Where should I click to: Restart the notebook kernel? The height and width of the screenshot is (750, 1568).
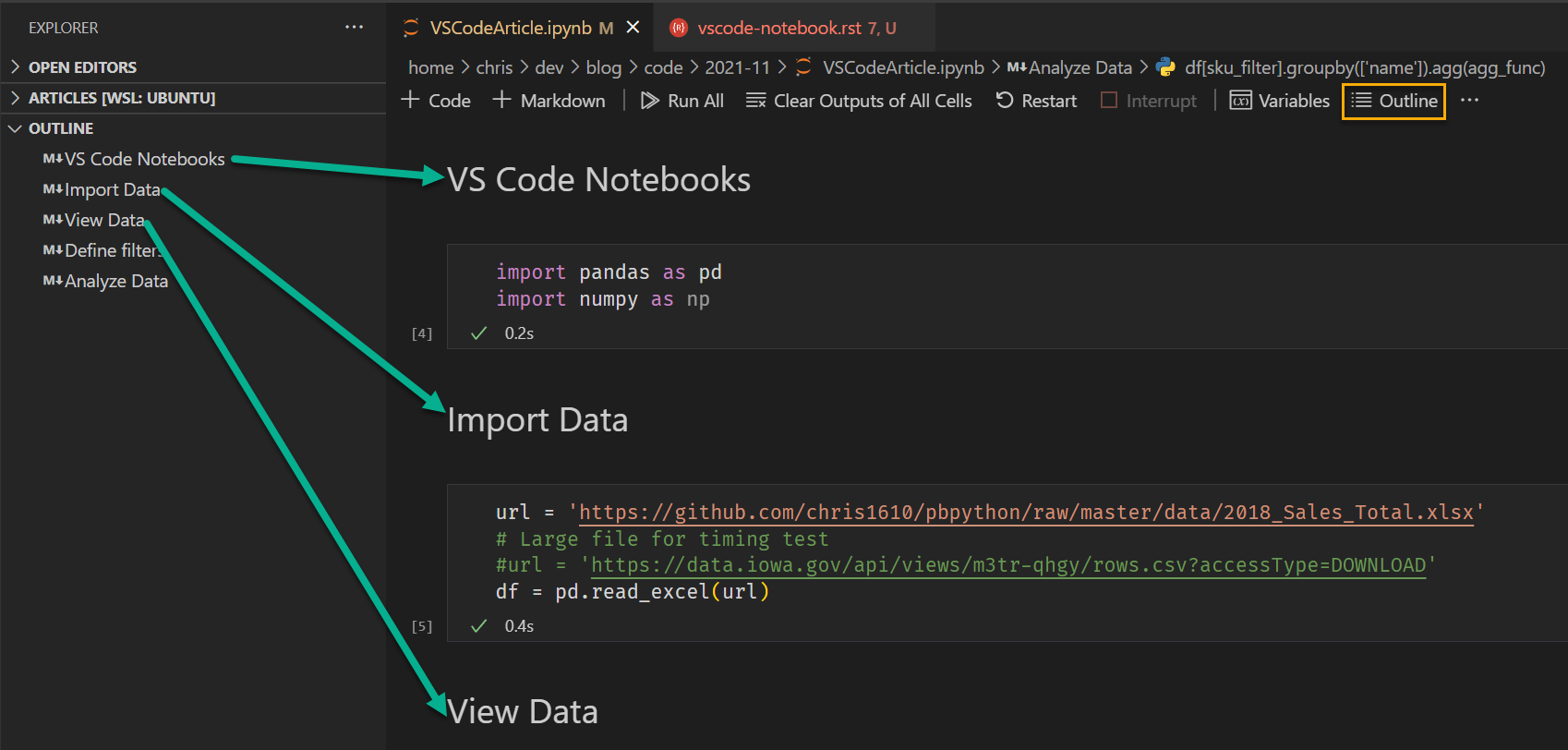tap(1036, 101)
